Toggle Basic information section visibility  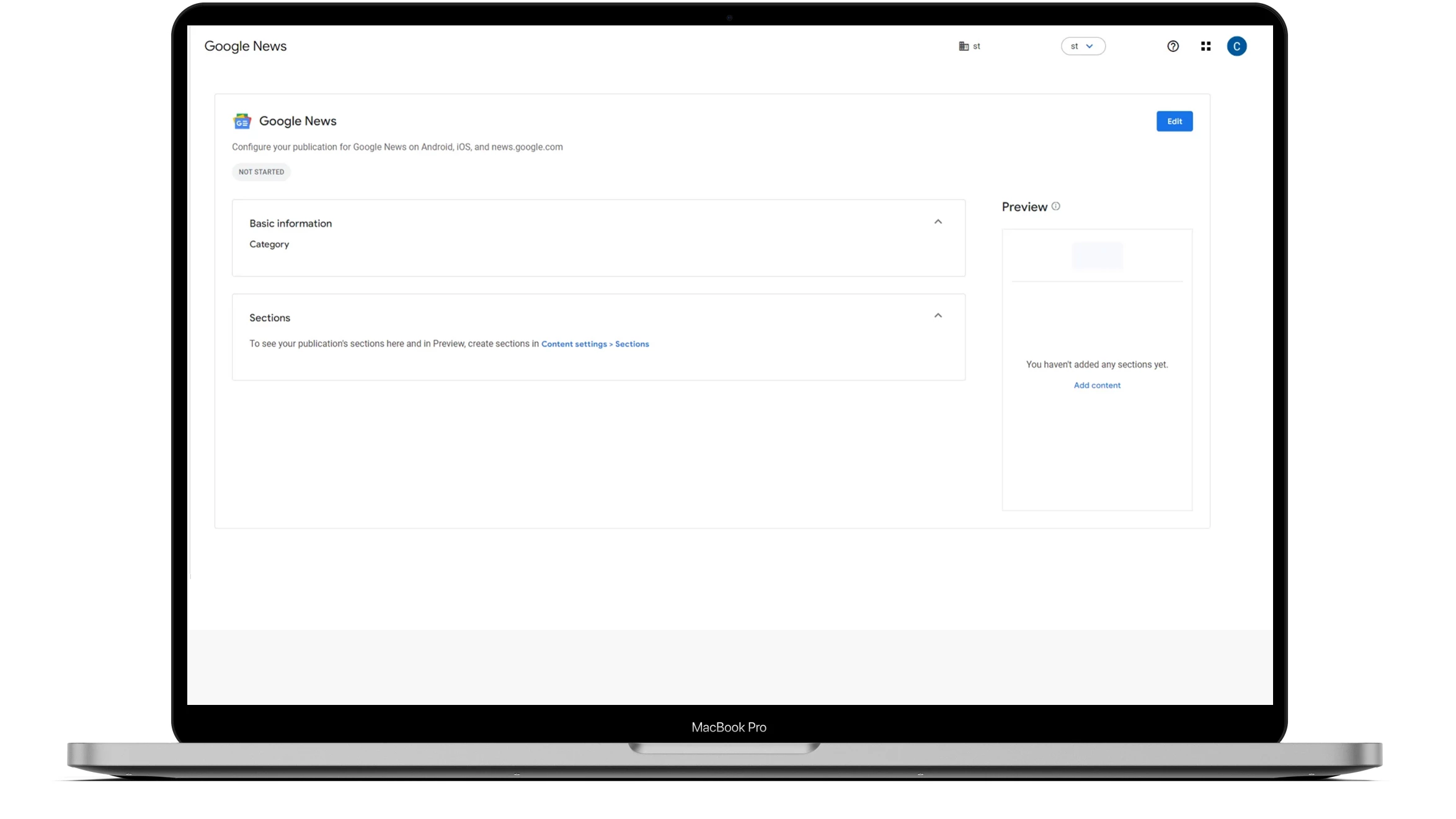click(938, 221)
